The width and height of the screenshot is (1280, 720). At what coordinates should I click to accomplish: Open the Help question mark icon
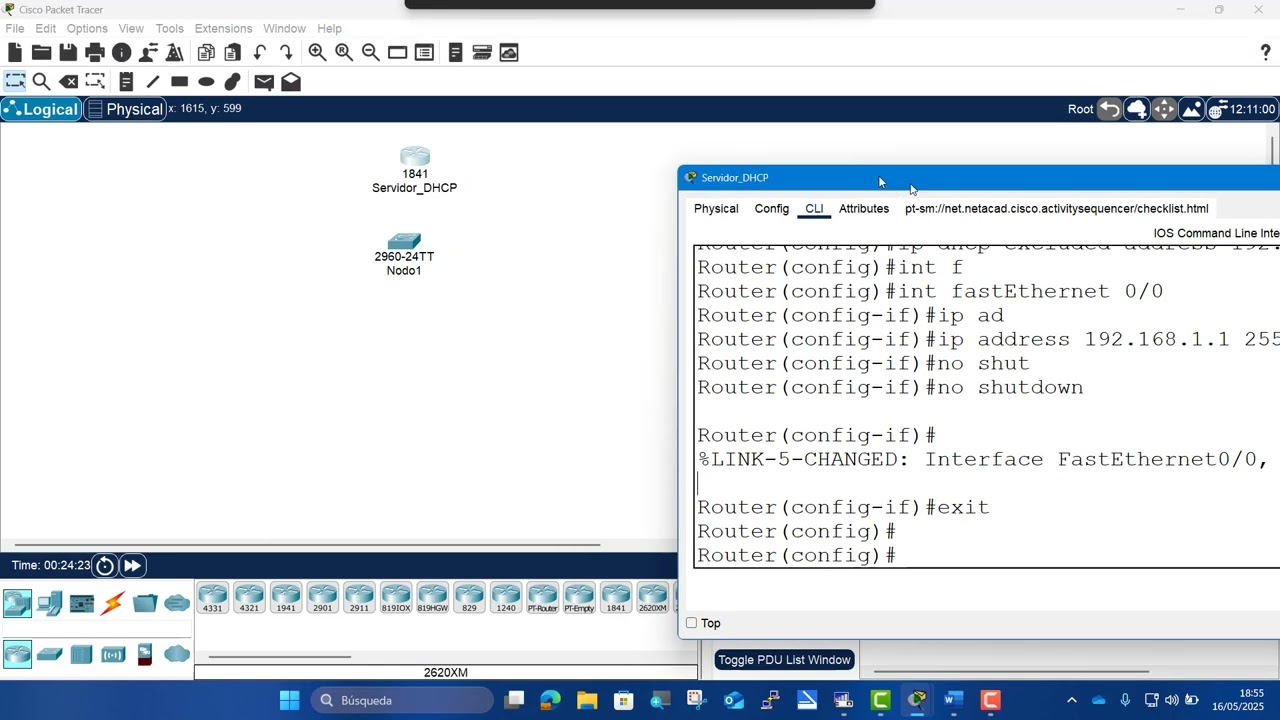(1265, 53)
